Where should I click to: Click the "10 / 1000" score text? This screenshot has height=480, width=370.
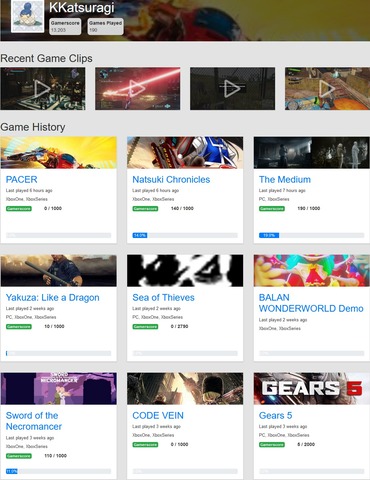point(54,327)
